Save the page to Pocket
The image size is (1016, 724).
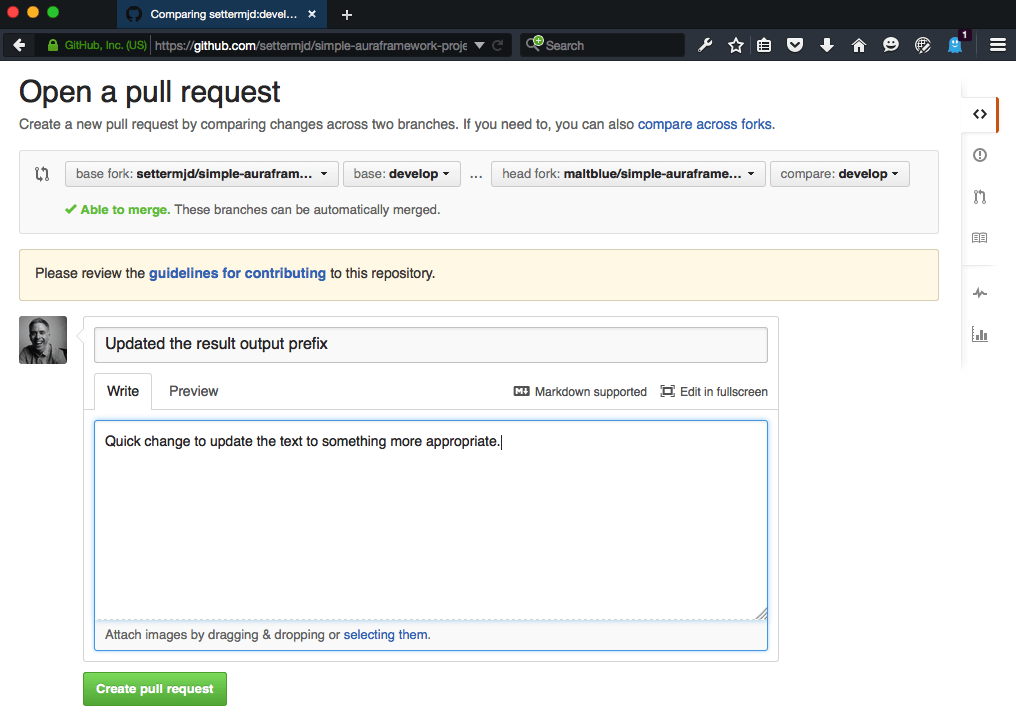tap(795, 45)
